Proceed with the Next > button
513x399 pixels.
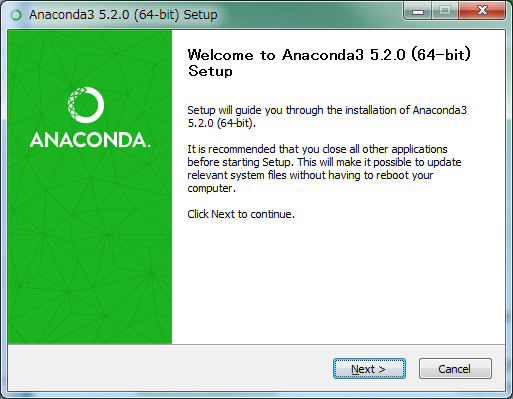pyautogui.click(x=369, y=369)
